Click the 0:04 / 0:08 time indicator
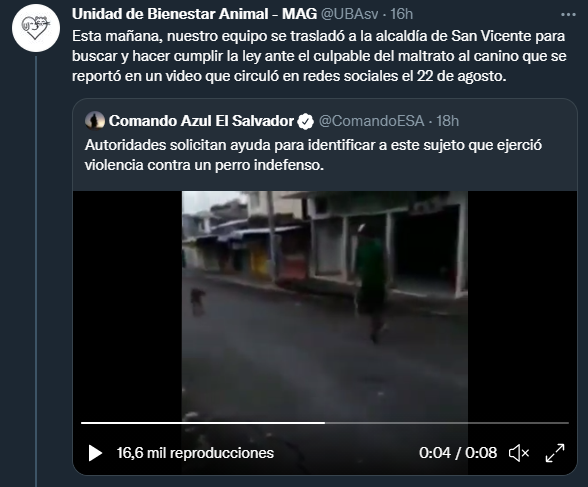The height and width of the screenshot is (487, 588). point(458,453)
